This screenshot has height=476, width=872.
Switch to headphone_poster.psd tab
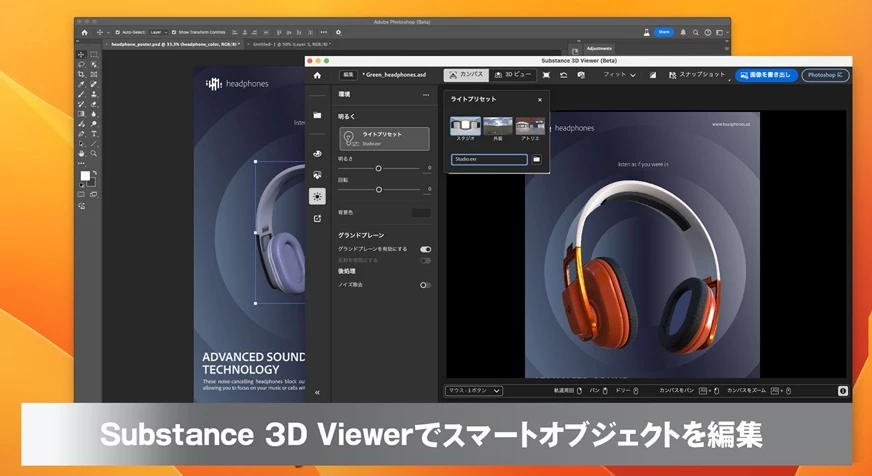(175, 44)
